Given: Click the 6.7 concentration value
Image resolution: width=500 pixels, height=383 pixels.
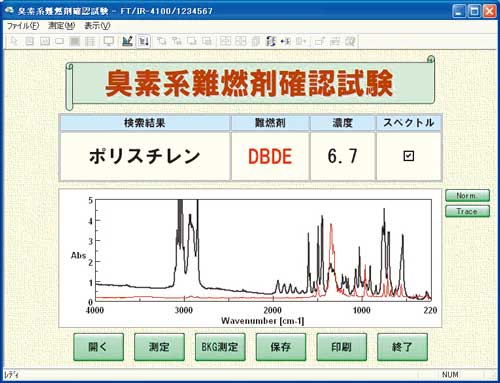Looking at the screenshot, I should [343, 156].
